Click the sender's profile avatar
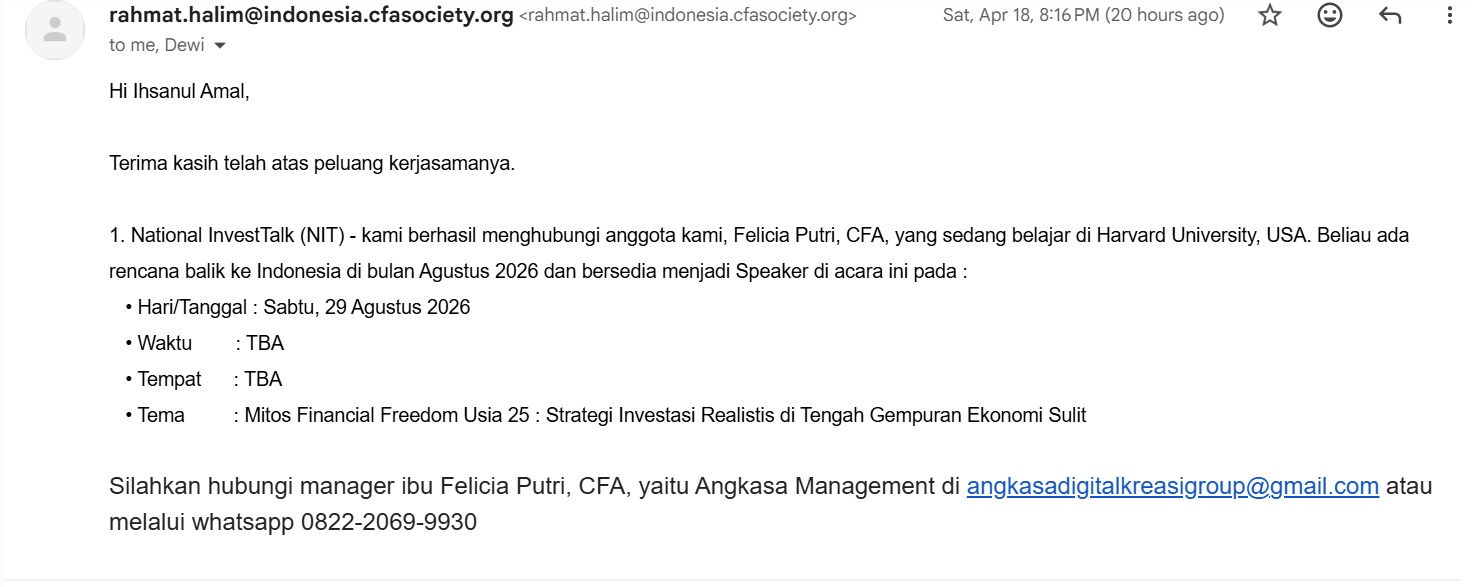Screen dimensions: 1472x587 [56, 30]
